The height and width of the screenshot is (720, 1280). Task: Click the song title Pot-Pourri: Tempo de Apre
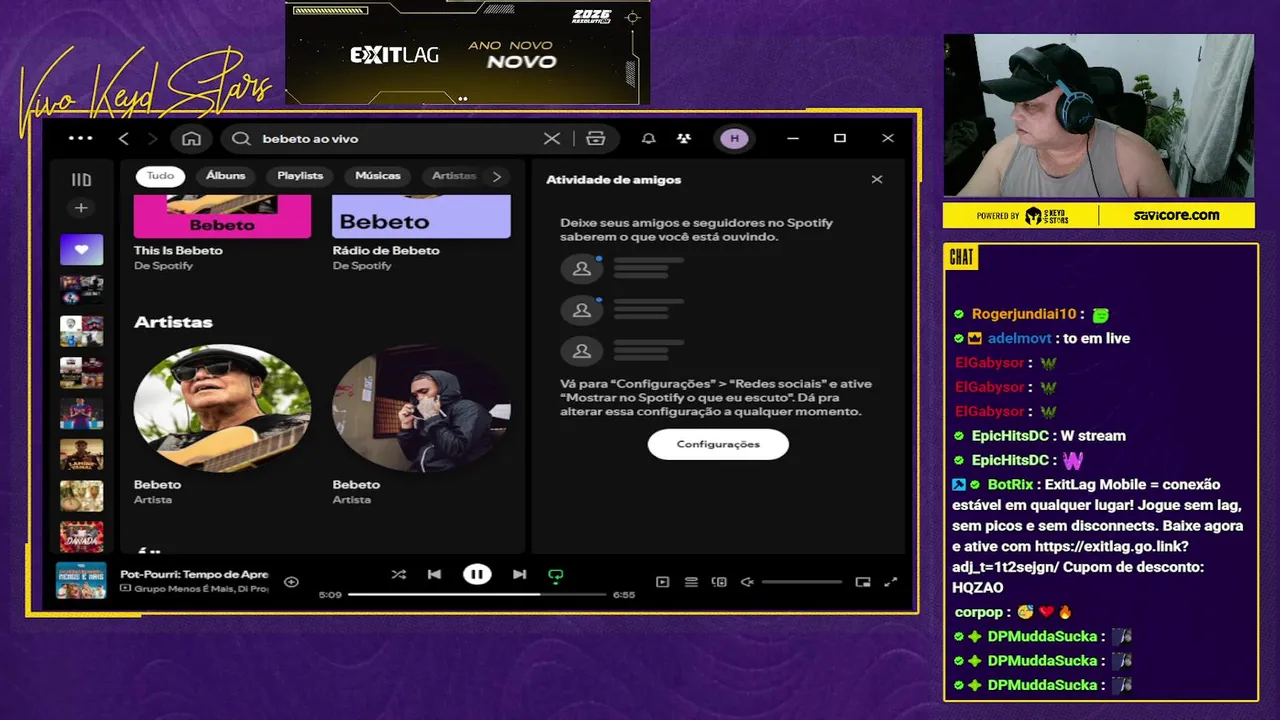coord(194,574)
